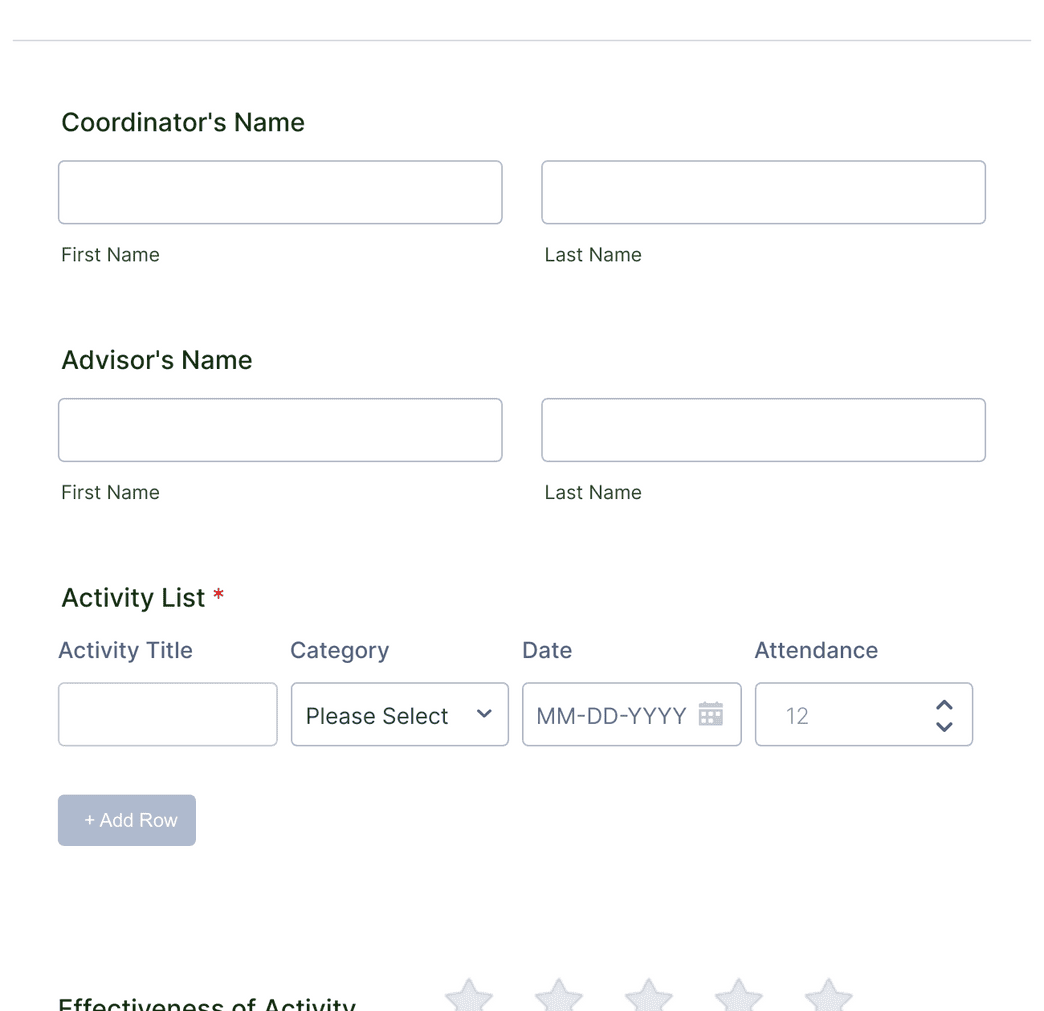This screenshot has width=1044, height=1011.
Task: Select the first effectiveness rating star
Action: (468, 997)
